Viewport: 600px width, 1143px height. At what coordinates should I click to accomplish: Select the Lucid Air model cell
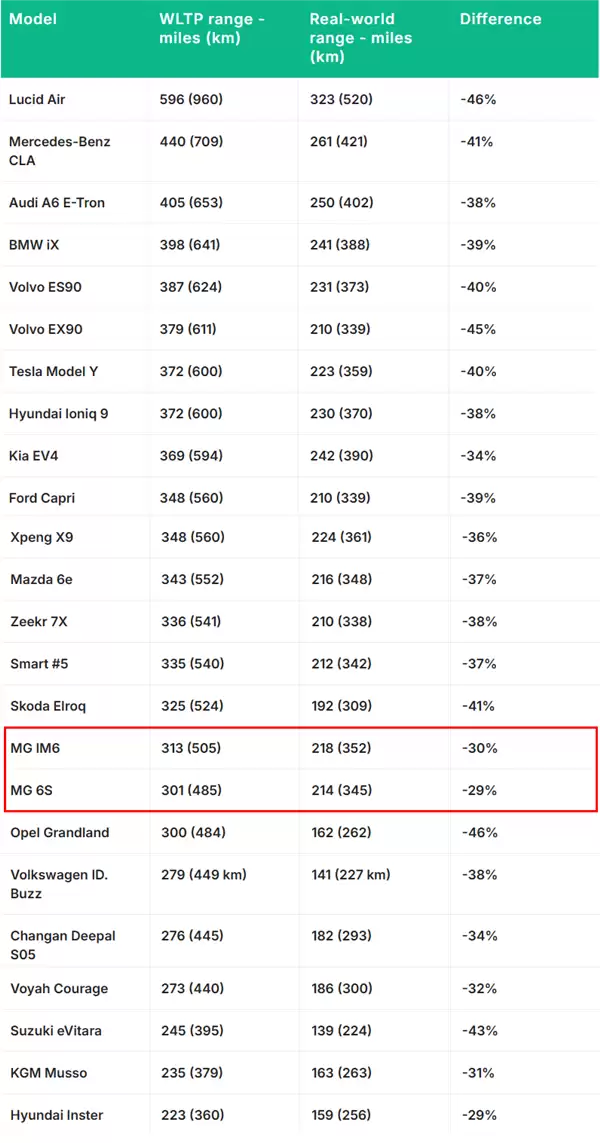click(37, 100)
